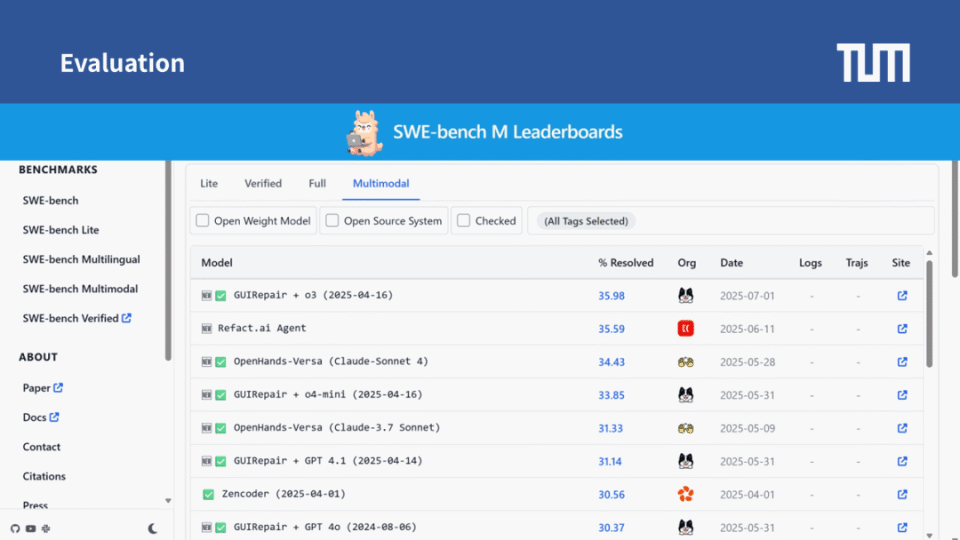Open SWE-bench Multilingual in the sidebar
Screen dimensions: 960x540
click(x=81, y=259)
